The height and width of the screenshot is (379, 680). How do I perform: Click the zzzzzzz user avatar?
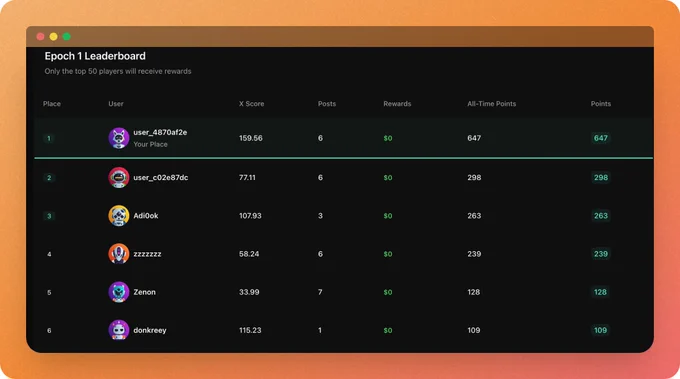click(118, 254)
